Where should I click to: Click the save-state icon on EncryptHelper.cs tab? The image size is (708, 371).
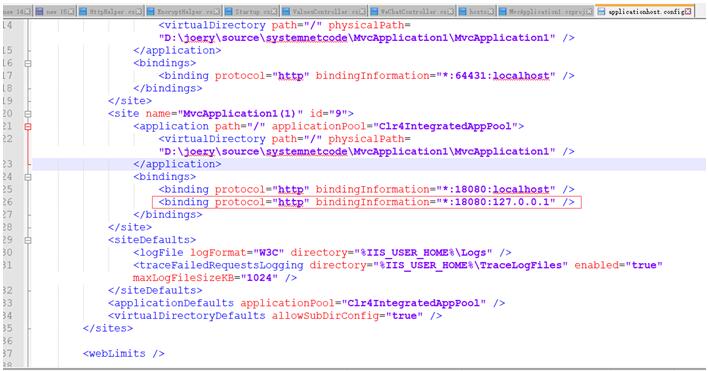coord(151,11)
